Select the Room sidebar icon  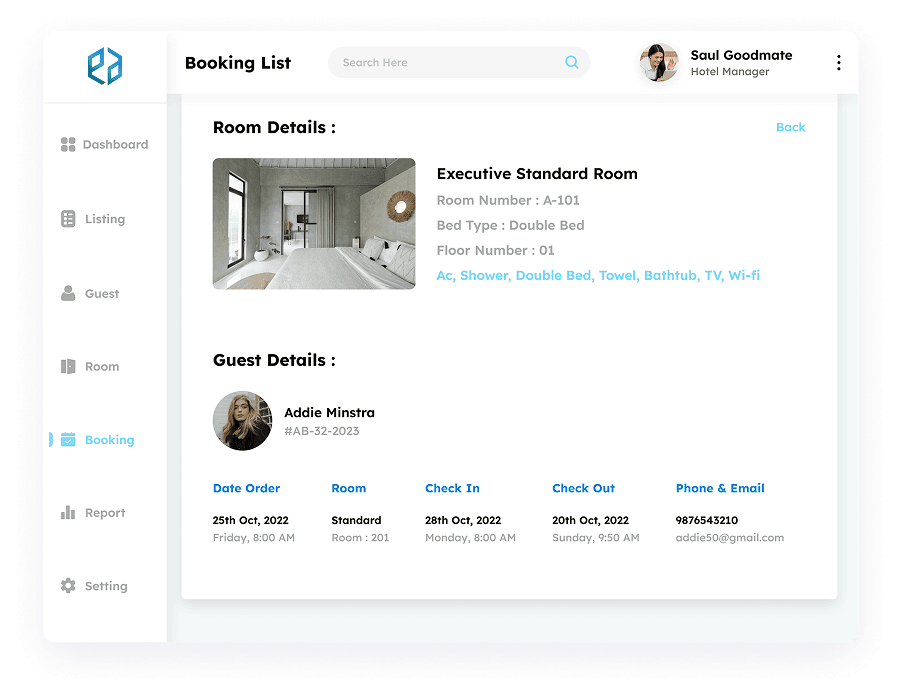pyautogui.click(x=67, y=366)
